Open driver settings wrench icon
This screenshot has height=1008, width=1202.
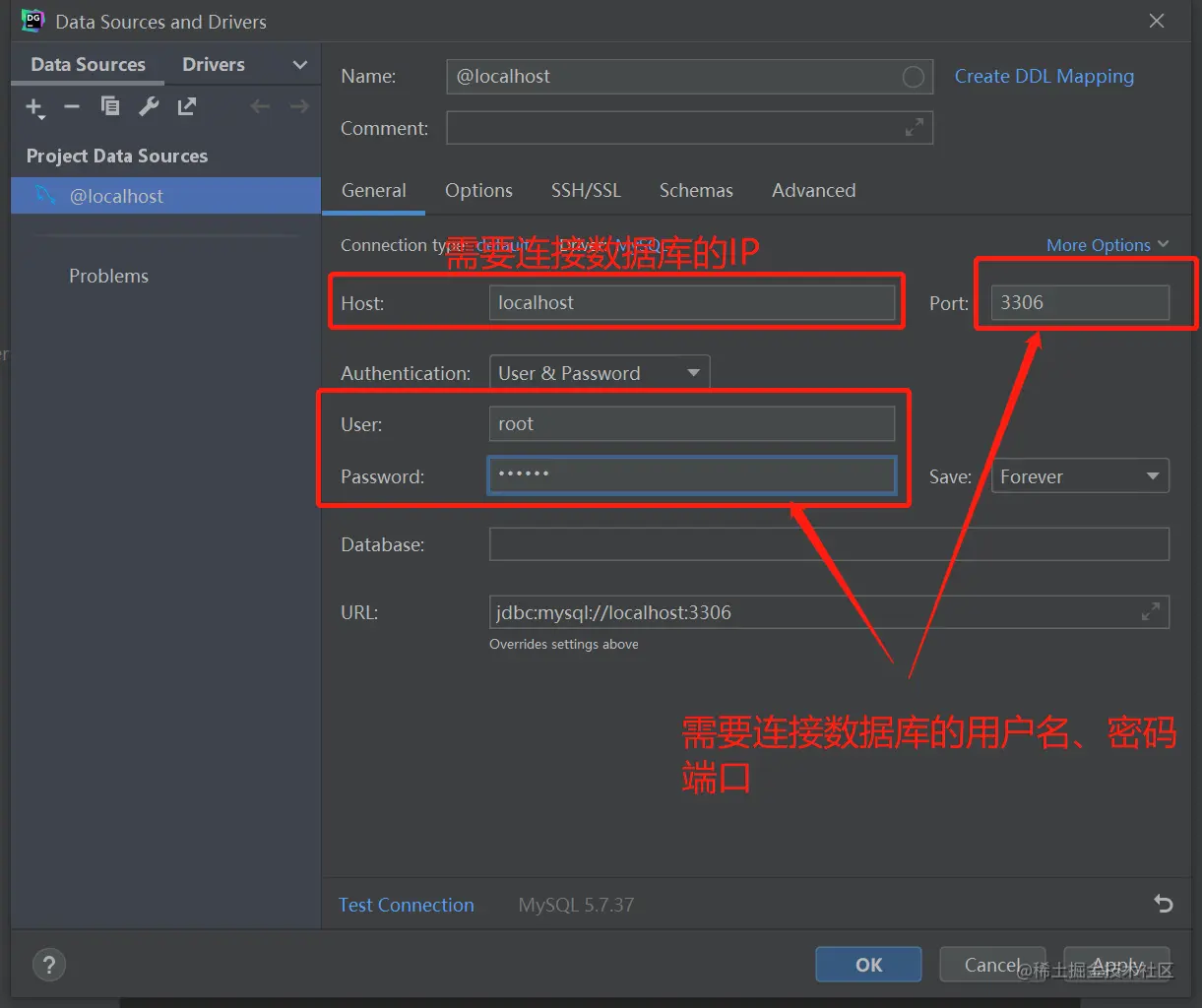point(149,106)
